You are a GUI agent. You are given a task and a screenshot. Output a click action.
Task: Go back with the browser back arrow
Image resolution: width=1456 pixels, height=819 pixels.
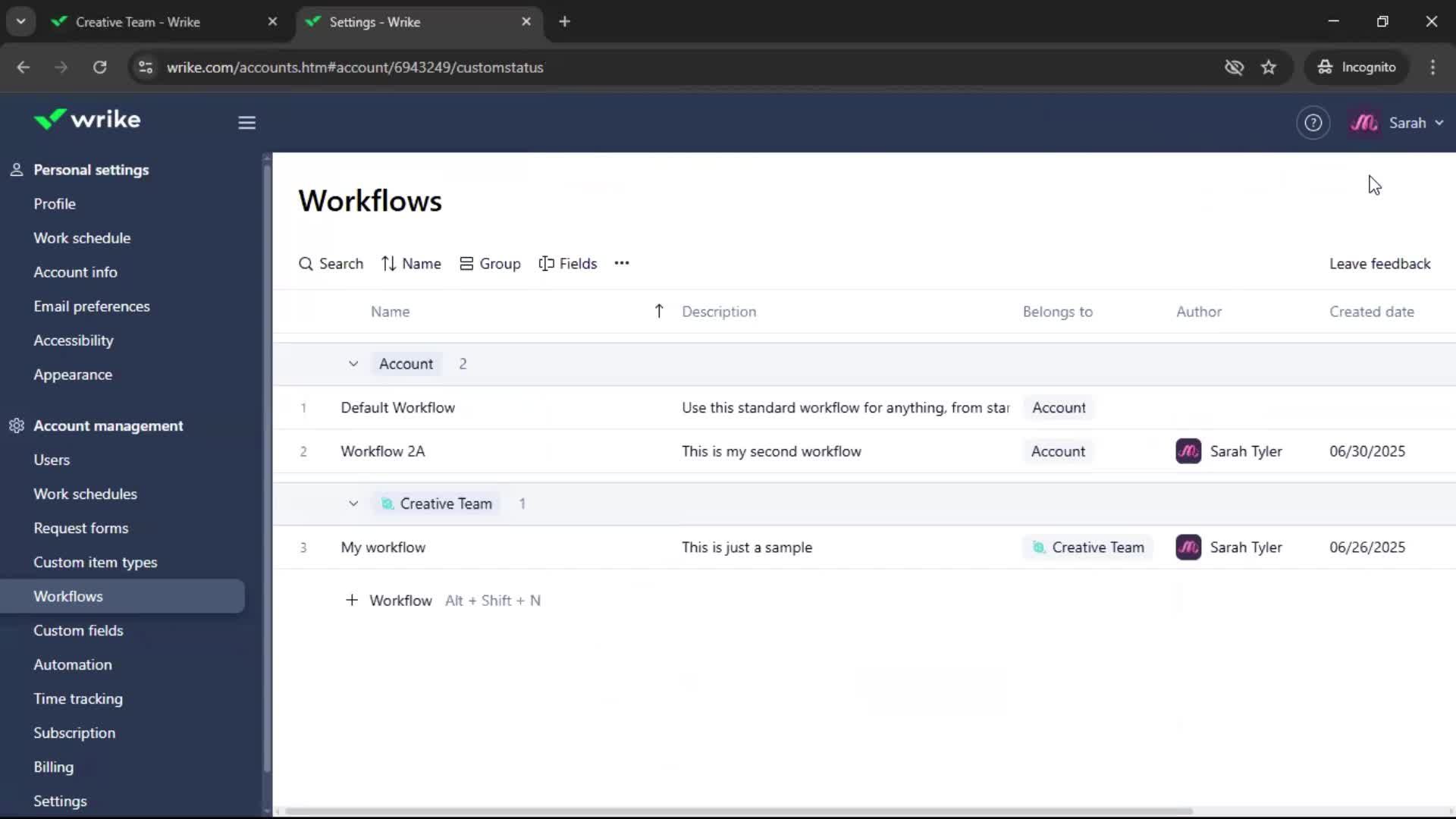point(24,67)
